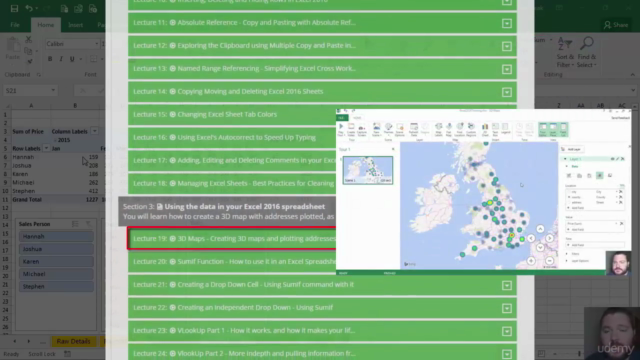Viewport: 640px width, 360px height.
Task: Click the Share button in Excel
Action: click(616, 25)
